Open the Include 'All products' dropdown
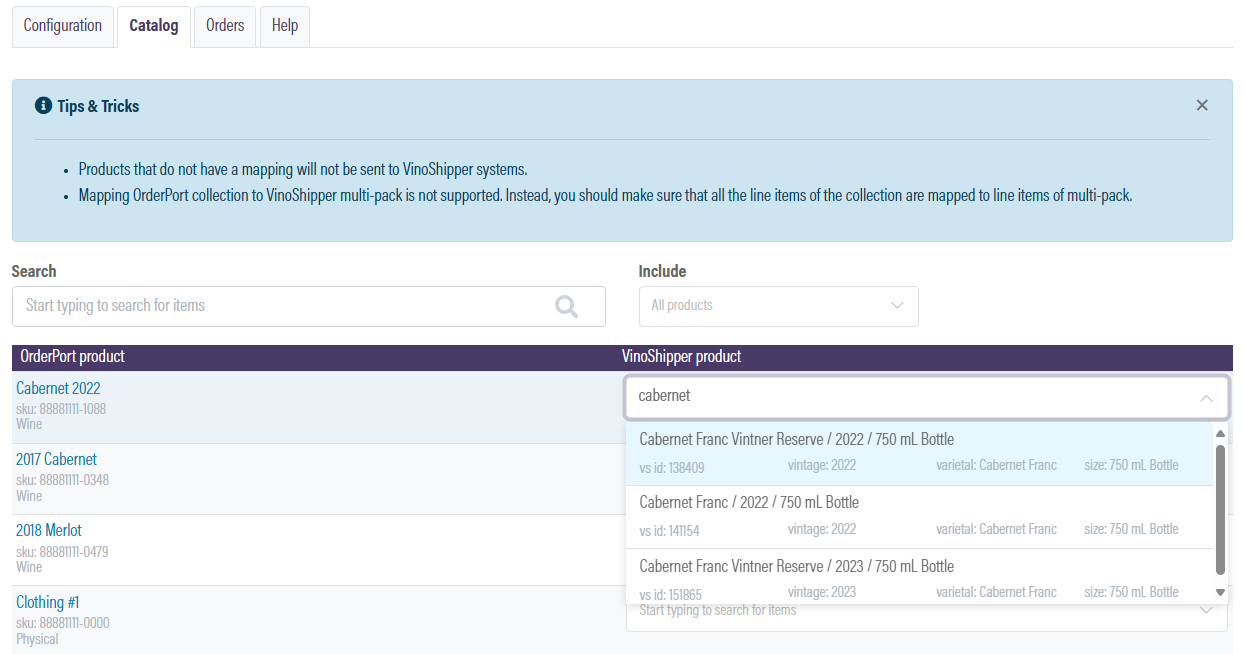The height and width of the screenshot is (654, 1244). point(779,306)
